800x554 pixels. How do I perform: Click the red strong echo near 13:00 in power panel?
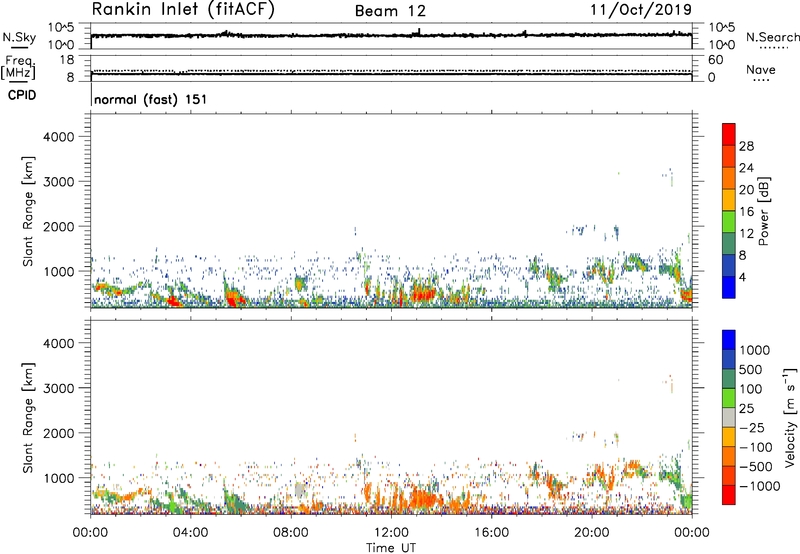click(x=423, y=294)
